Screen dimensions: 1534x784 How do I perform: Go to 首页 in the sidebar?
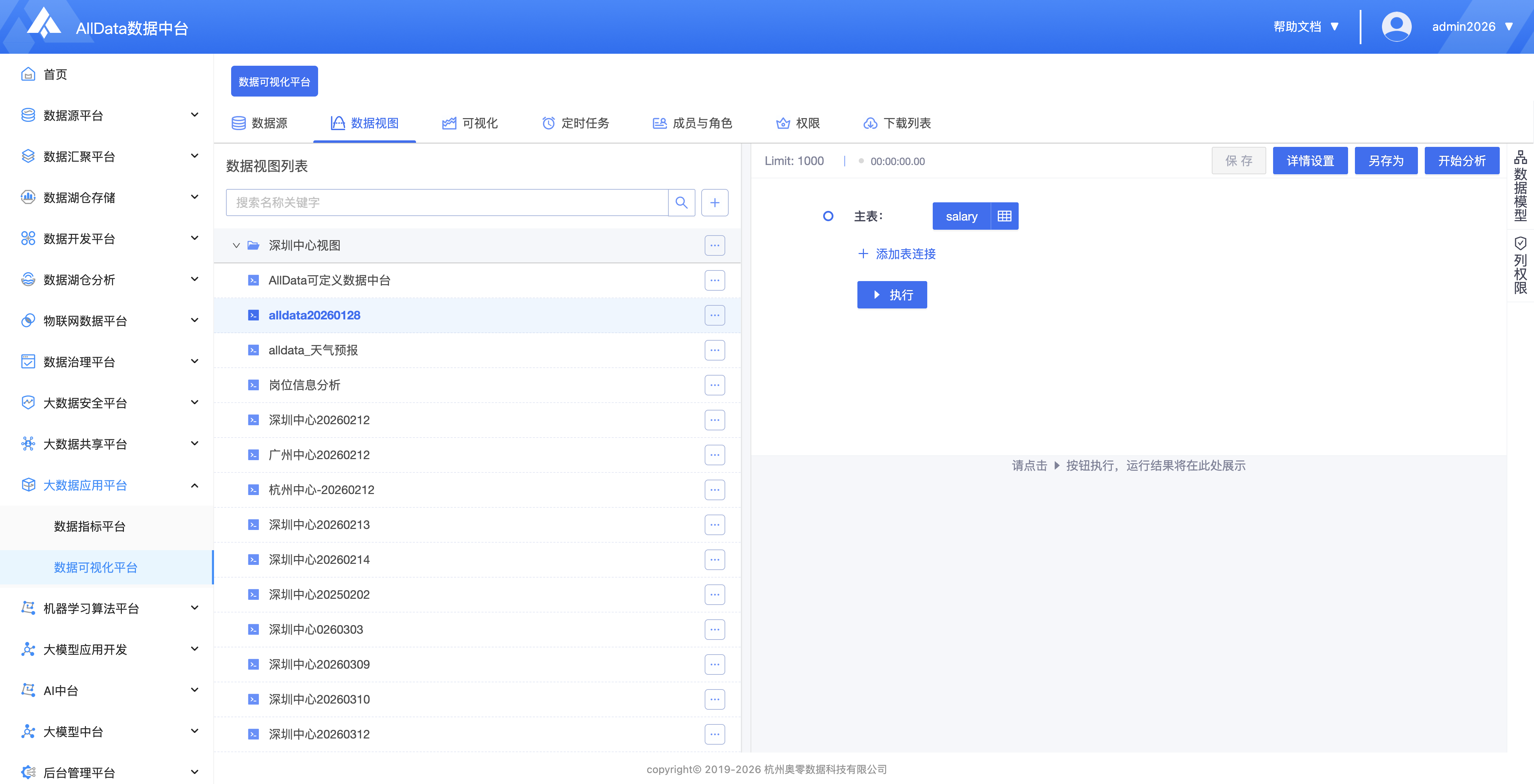click(x=106, y=74)
